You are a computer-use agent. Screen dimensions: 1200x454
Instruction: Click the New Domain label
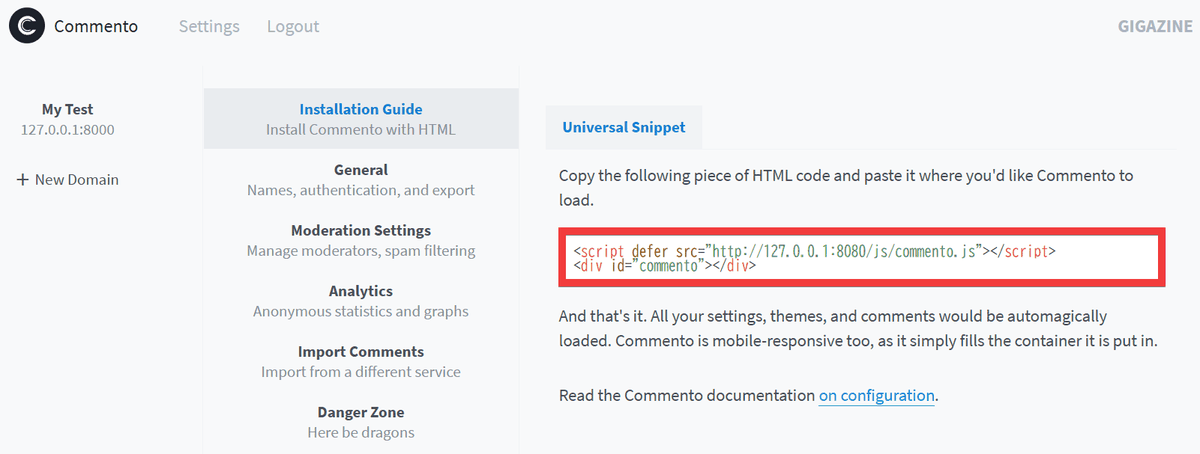[x=76, y=180]
